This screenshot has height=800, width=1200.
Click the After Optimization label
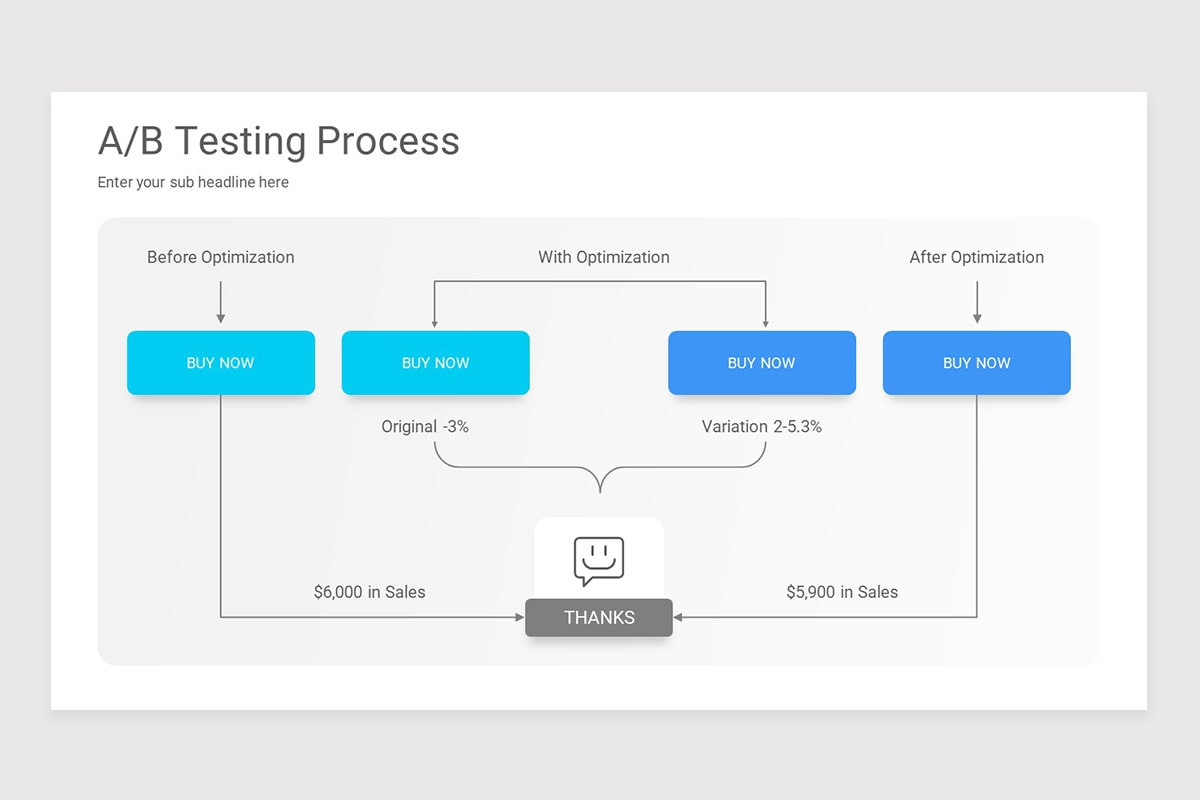[976, 257]
